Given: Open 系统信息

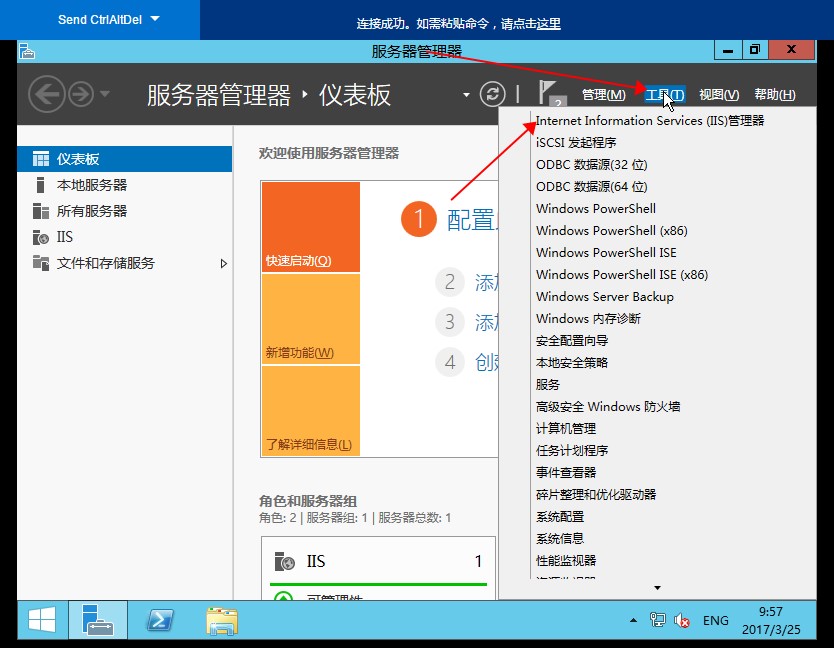Looking at the screenshot, I should pyautogui.click(x=560, y=538).
